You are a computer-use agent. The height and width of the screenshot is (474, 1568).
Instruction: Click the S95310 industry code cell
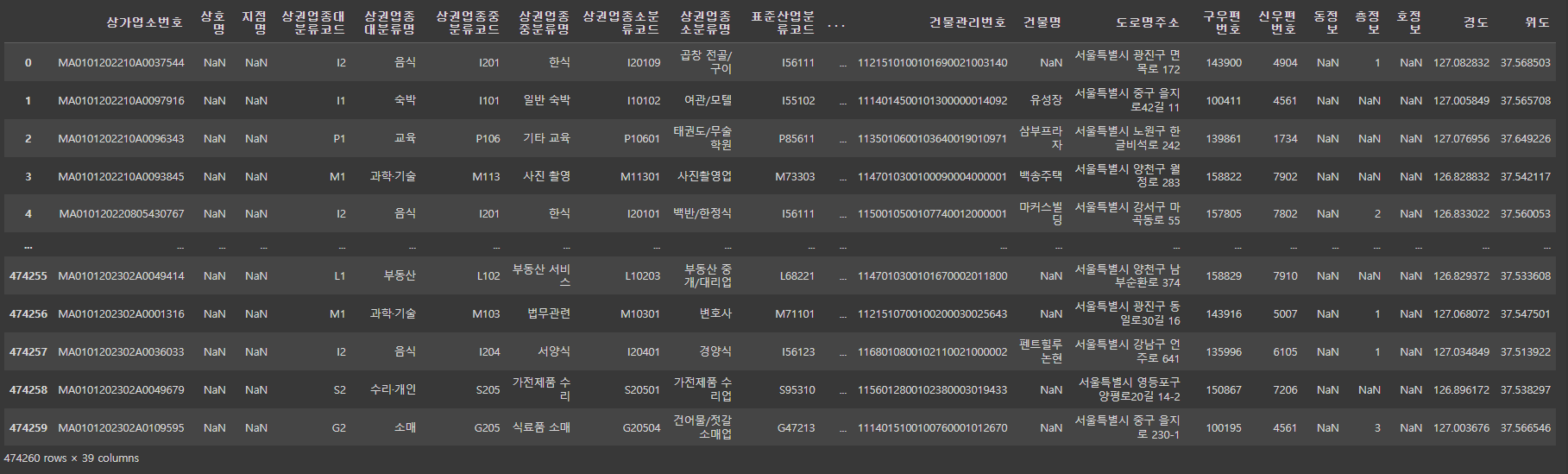click(797, 390)
